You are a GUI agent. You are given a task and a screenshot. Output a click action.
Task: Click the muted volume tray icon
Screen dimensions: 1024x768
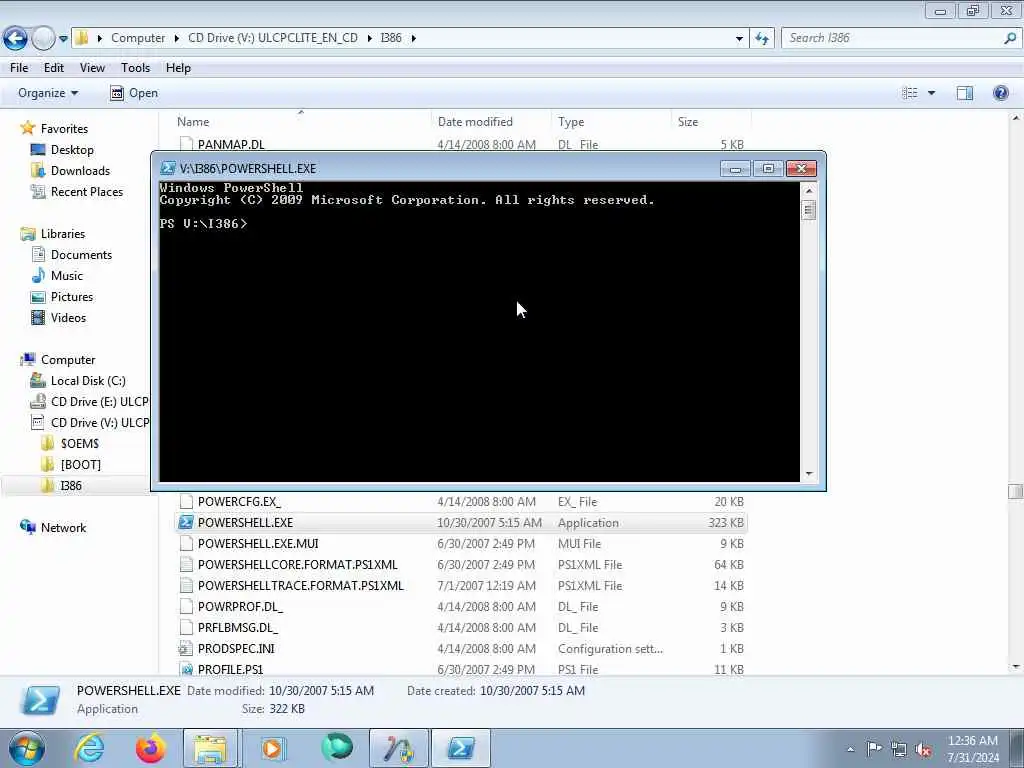[923, 750]
